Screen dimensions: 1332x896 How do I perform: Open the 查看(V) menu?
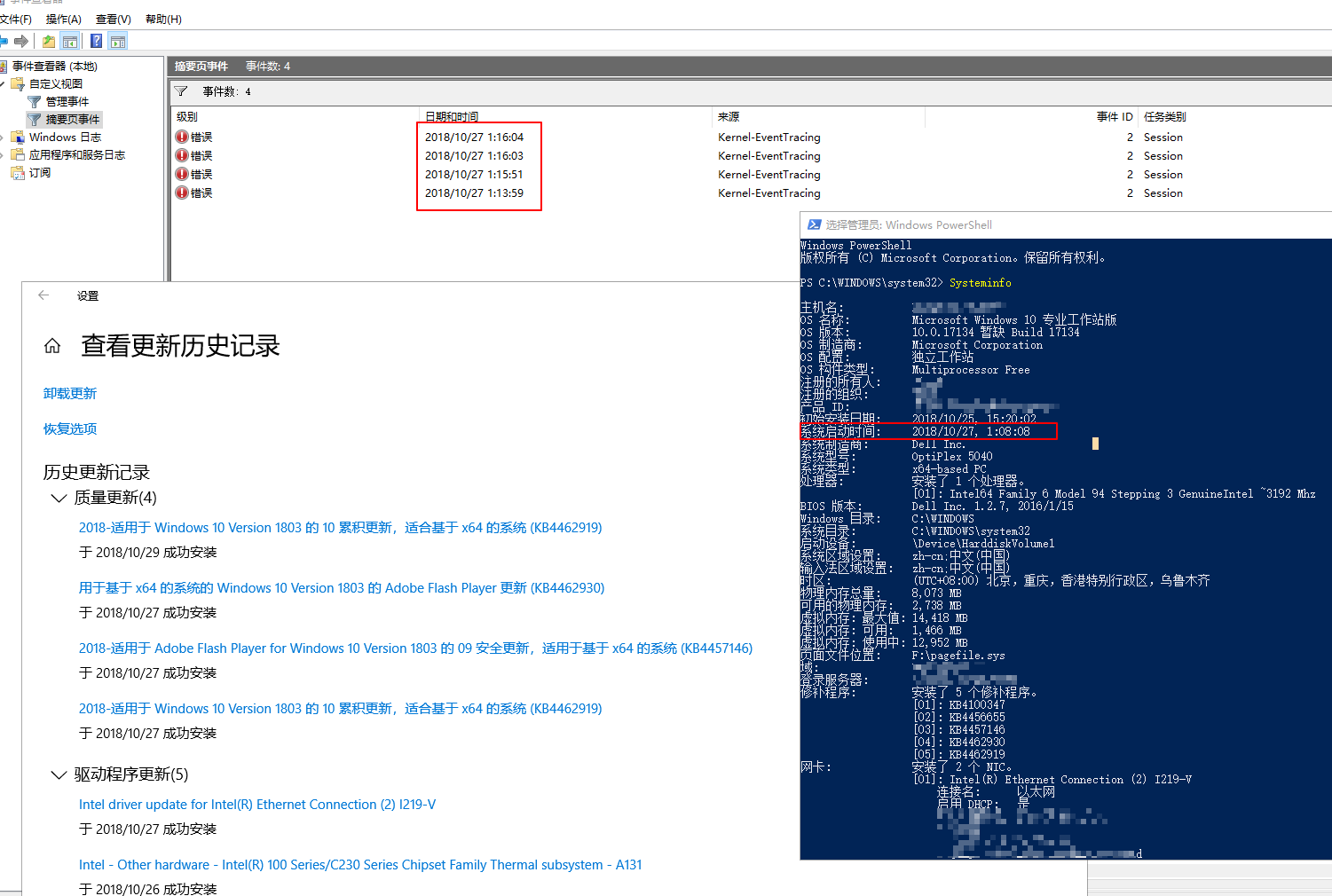[x=114, y=19]
